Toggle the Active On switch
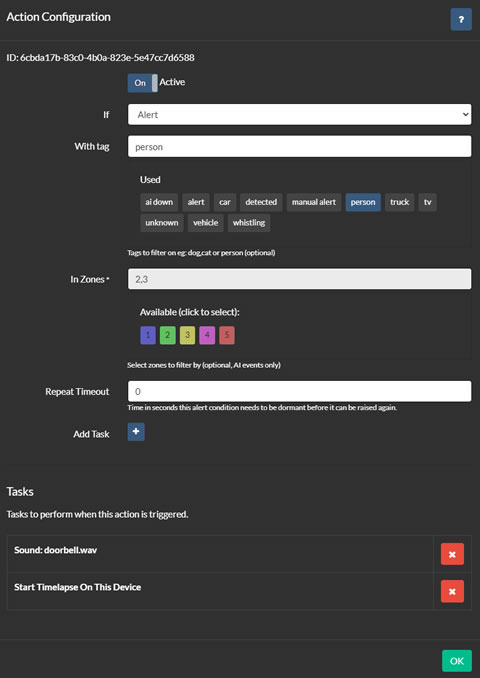 pyautogui.click(x=143, y=83)
